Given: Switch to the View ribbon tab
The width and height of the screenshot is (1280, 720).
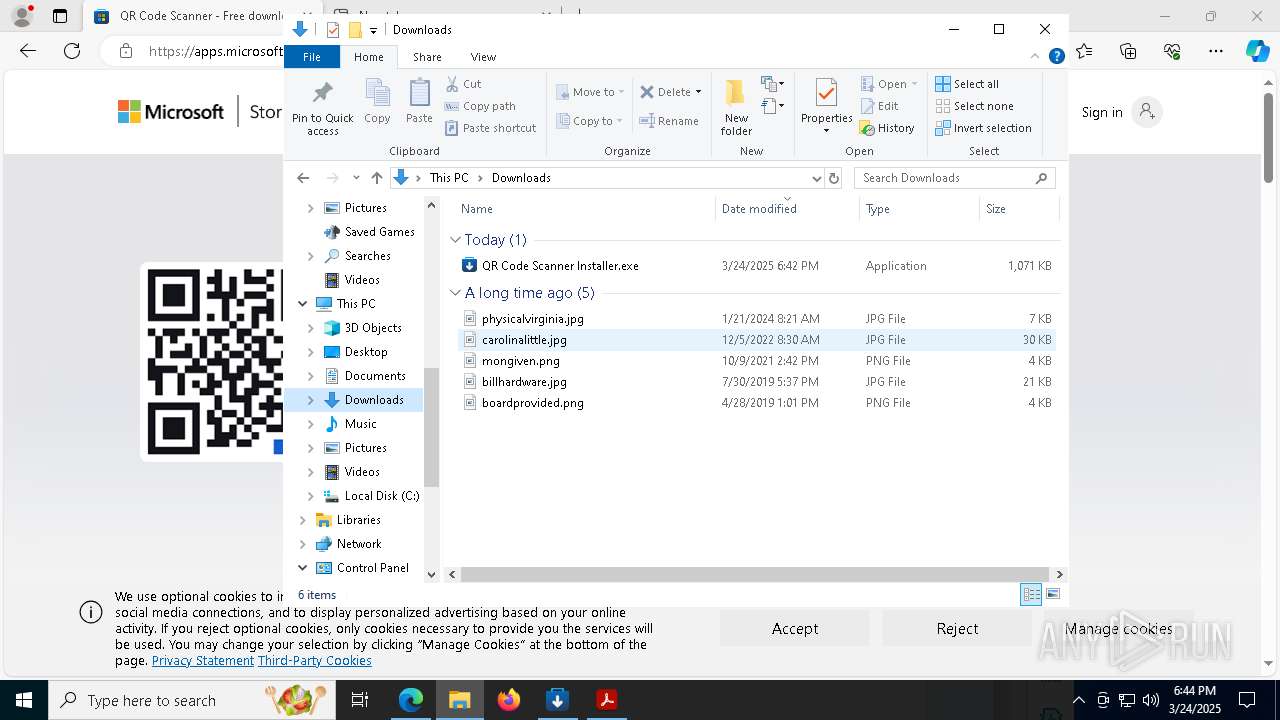Looking at the screenshot, I should (x=483, y=57).
